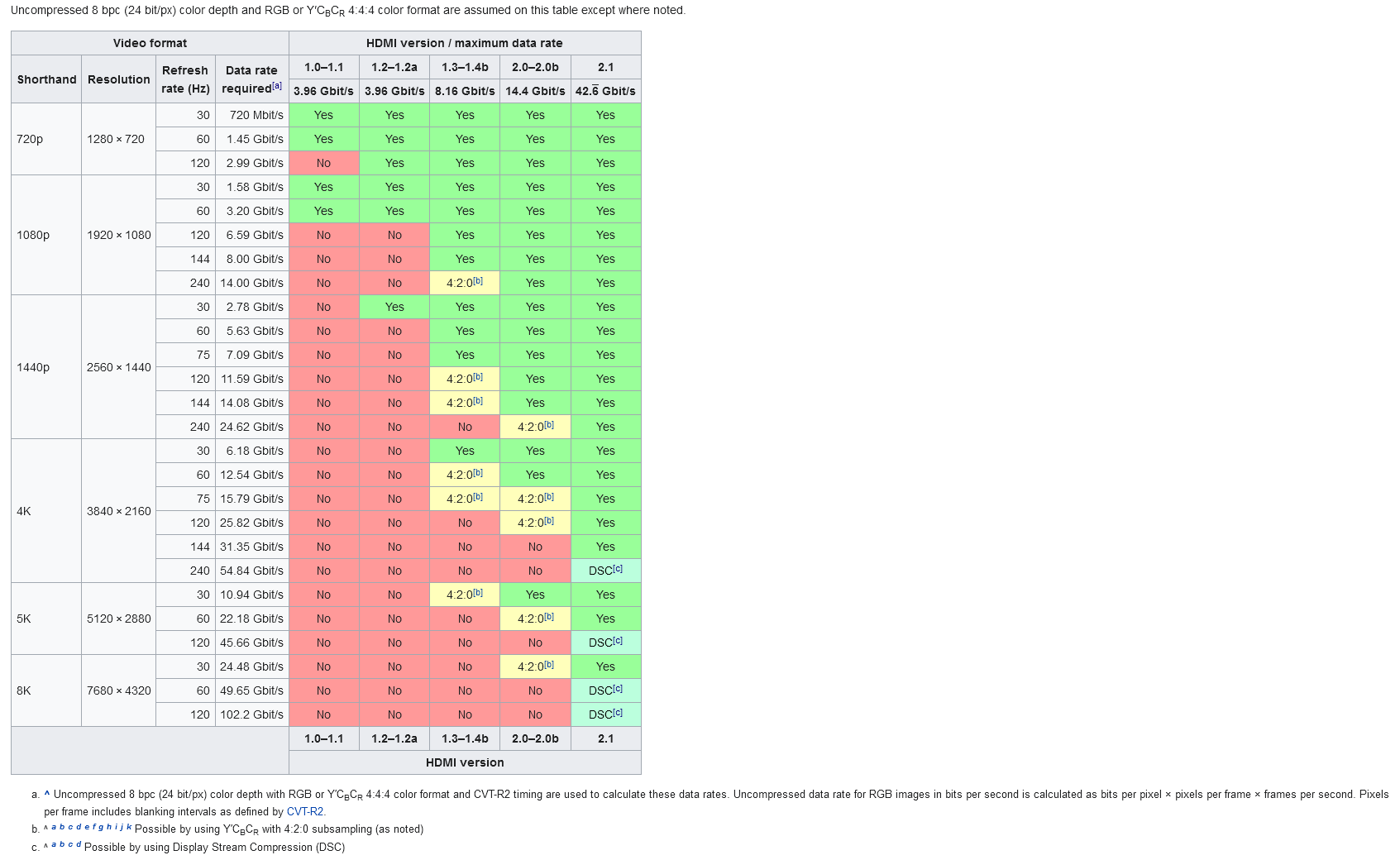Open the CVT-R2 link in footnote a
Image resolution: width=1400 pixels, height=860 pixels.
(304, 812)
